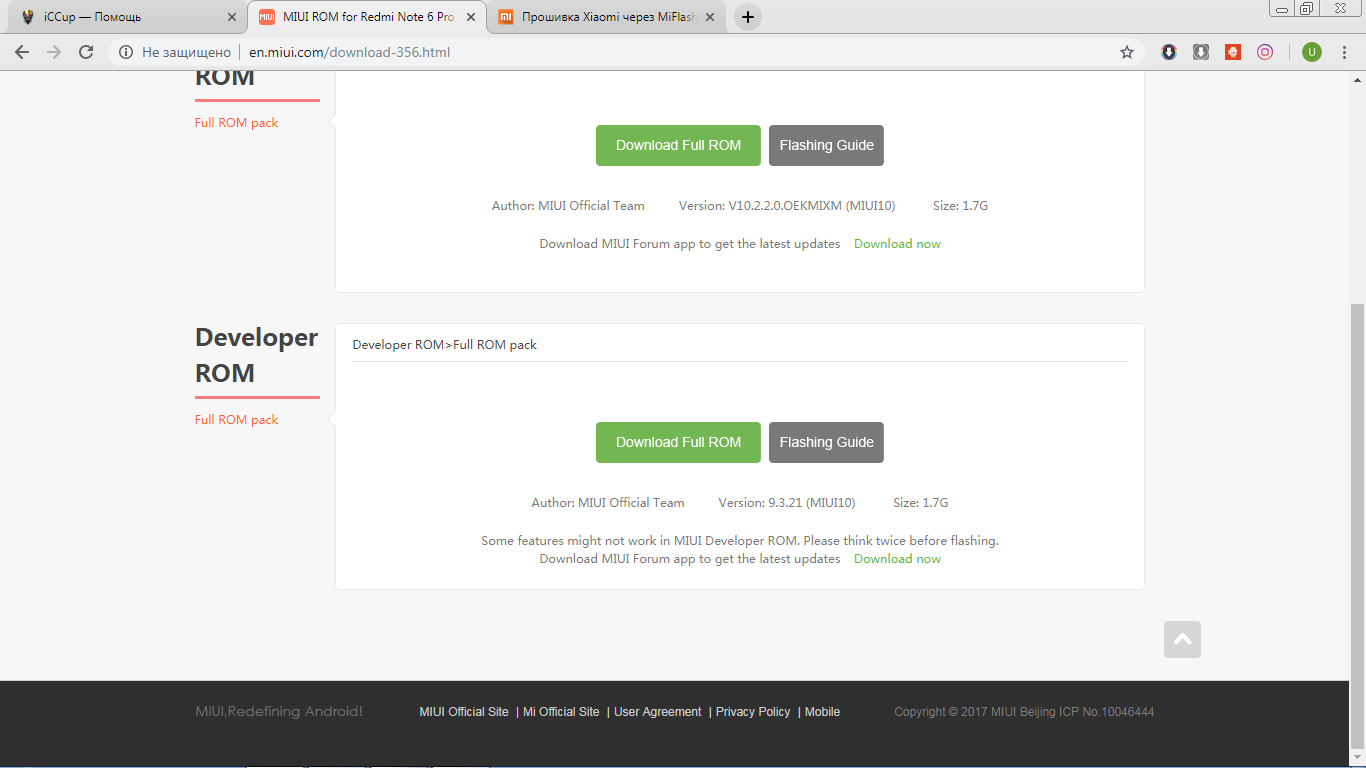The image size is (1366, 768).
Task: Download Full ROM for Stable version
Action: click(678, 145)
